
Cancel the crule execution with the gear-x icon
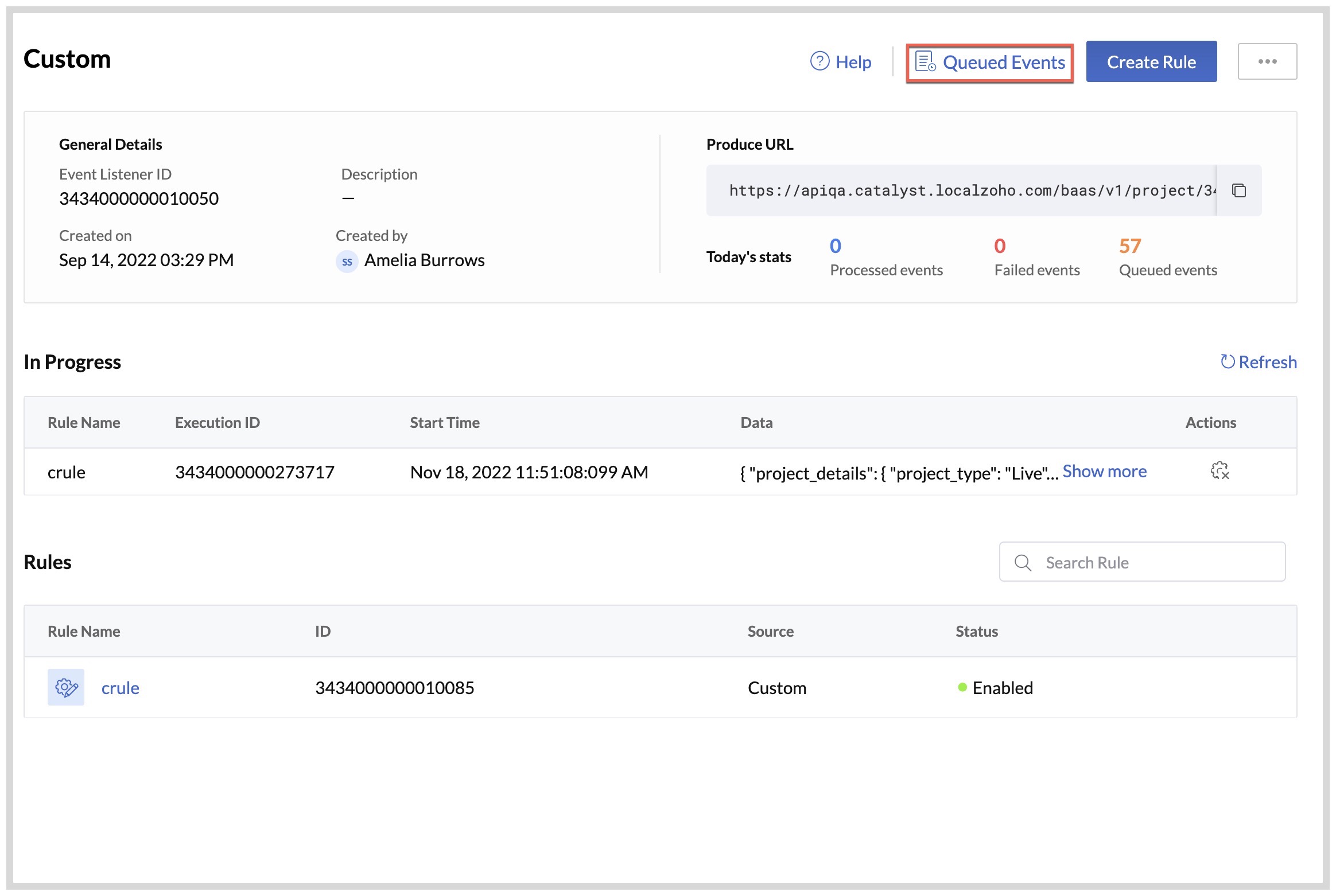click(1220, 472)
